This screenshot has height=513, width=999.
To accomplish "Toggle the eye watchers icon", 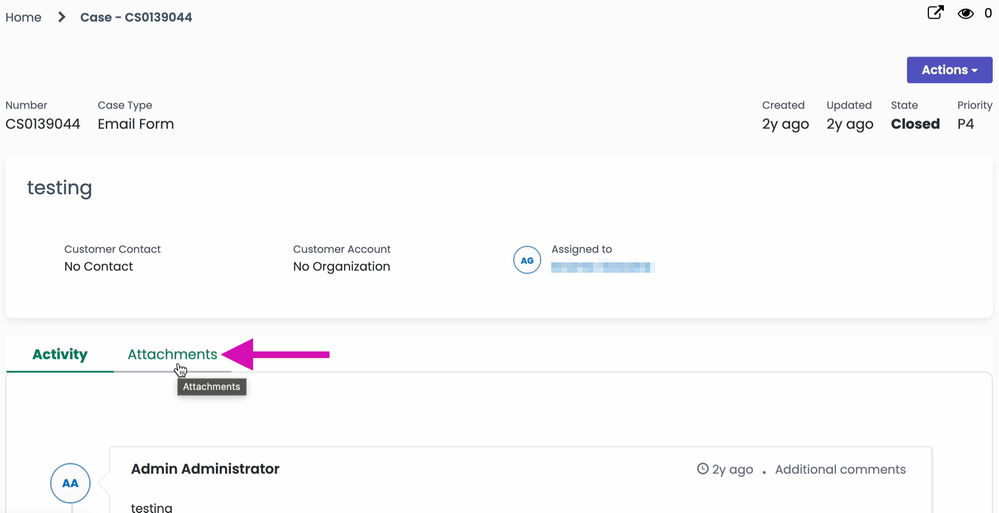I will coord(965,14).
